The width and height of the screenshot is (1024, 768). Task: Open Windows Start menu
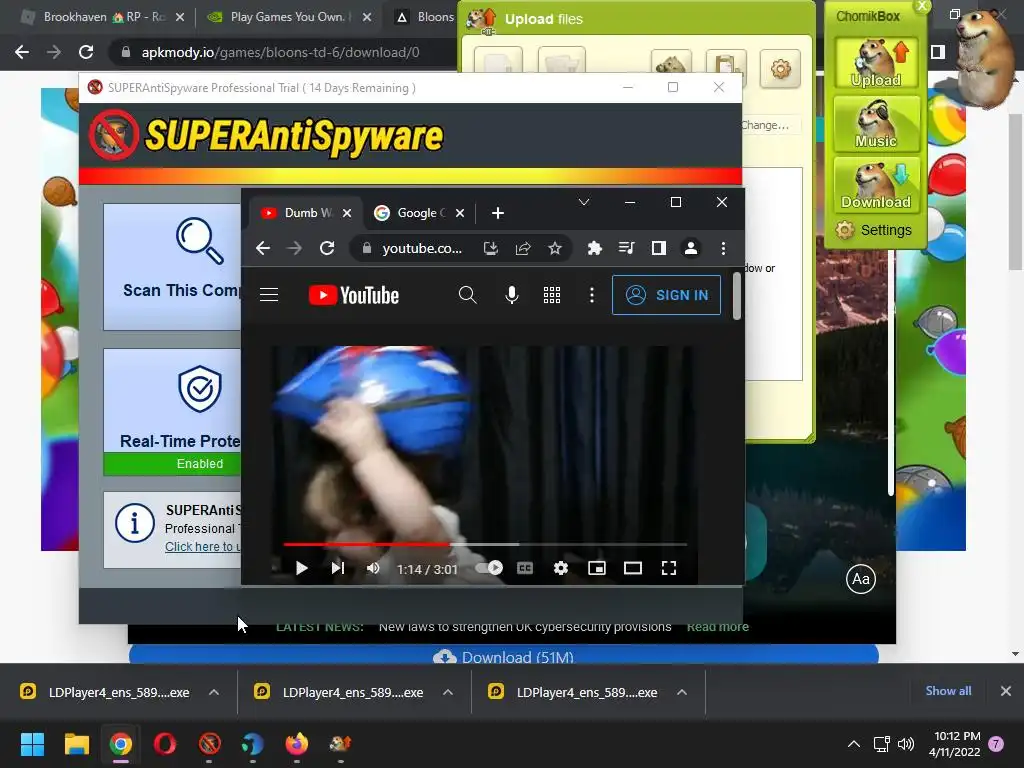coord(32,744)
